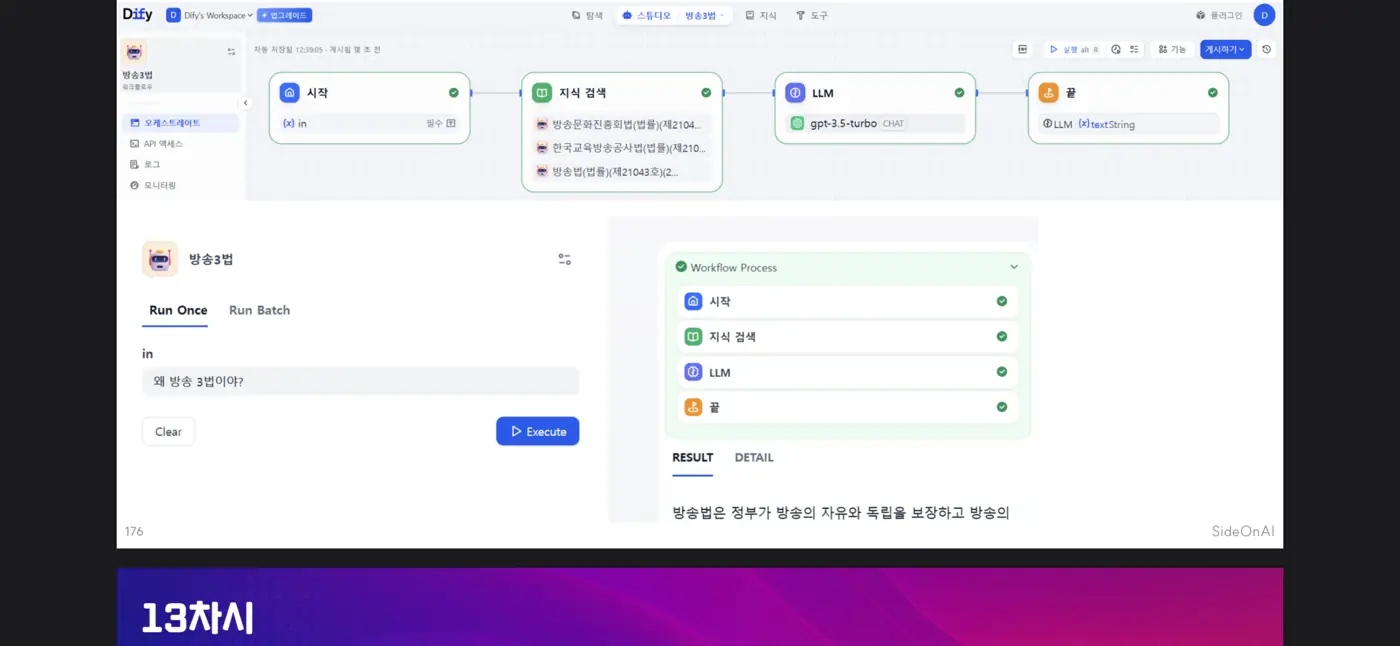Screen dimensions: 1400x646
Task: Open the 도구 tools menu
Action: [x=812, y=15]
